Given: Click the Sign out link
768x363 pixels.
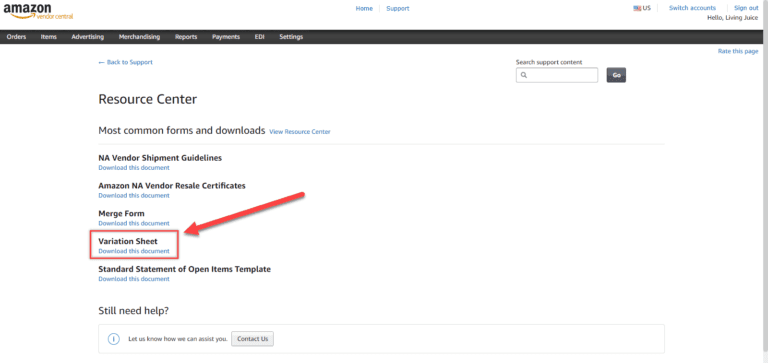Looking at the screenshot, I should 746,8.
